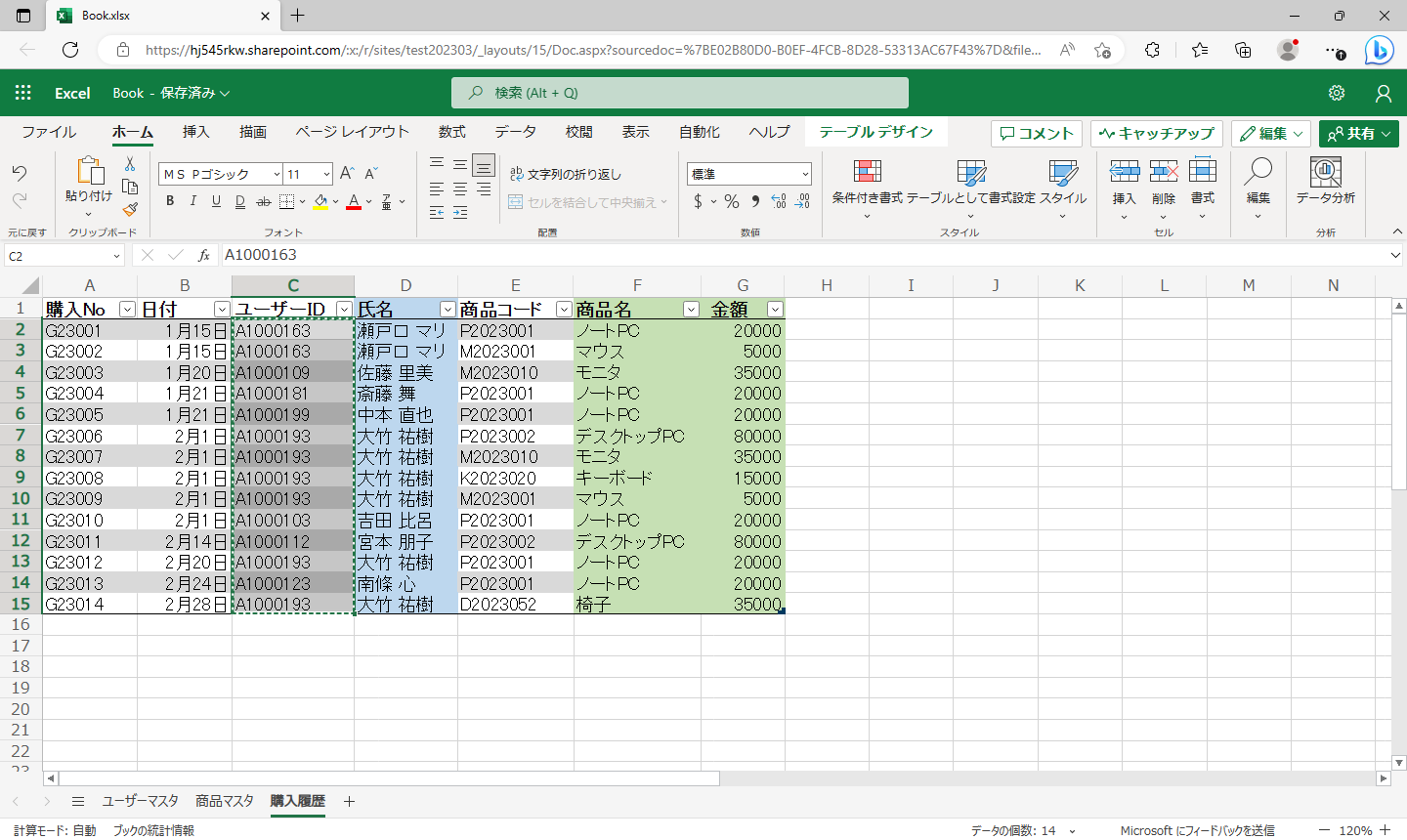Switch to the 商品マスタ sheet
1407x840 pixels.
click(225, 801)
